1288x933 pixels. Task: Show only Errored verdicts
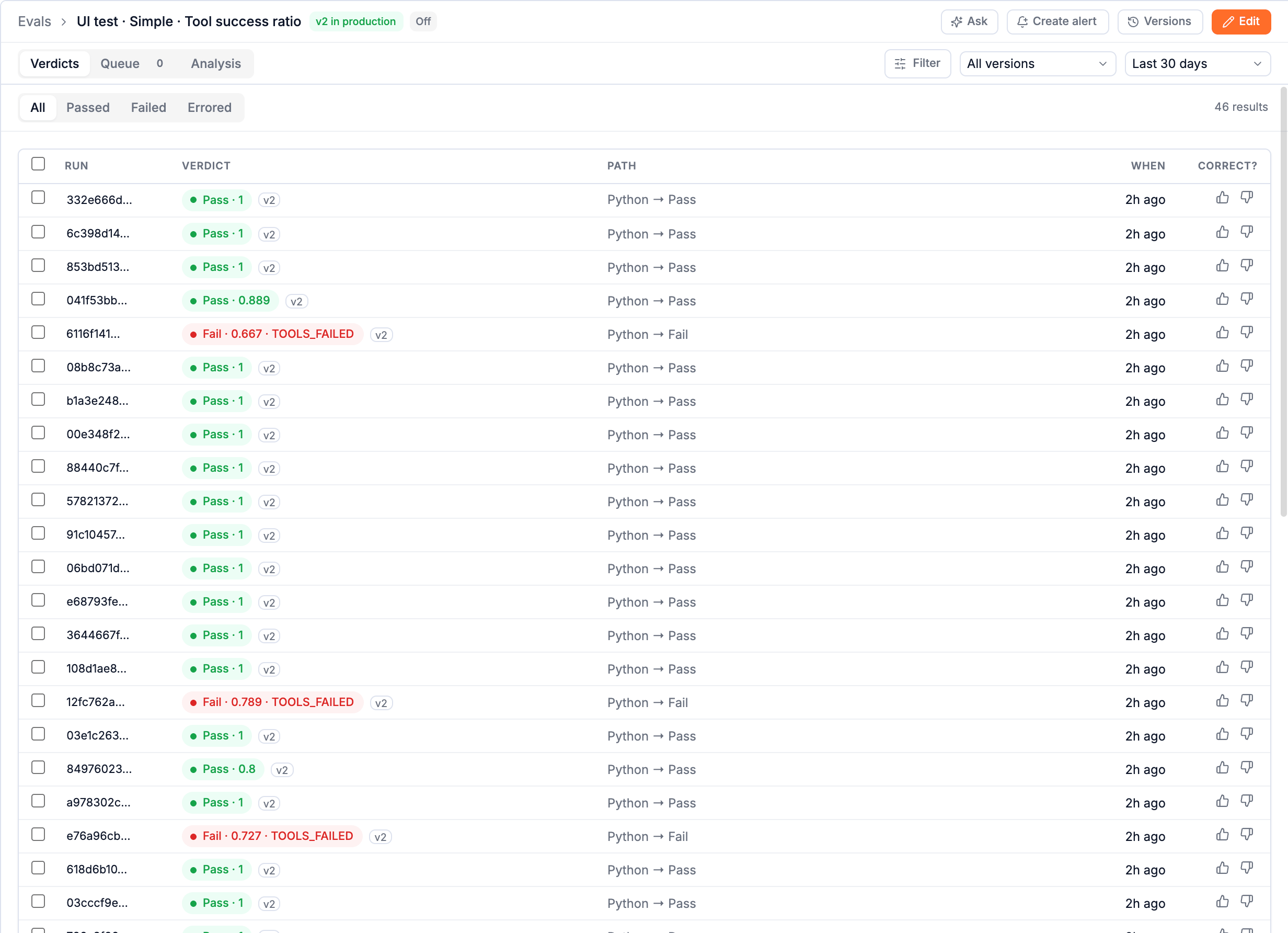[210, 107]
